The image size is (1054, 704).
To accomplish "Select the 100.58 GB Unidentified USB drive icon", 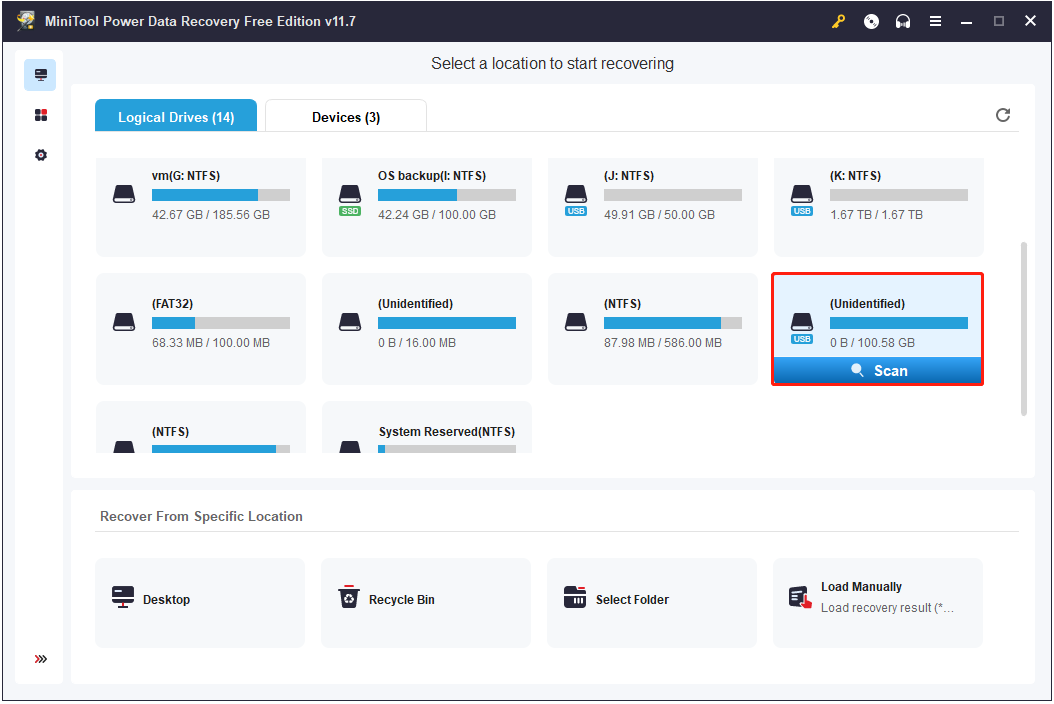I will point(802,327).
